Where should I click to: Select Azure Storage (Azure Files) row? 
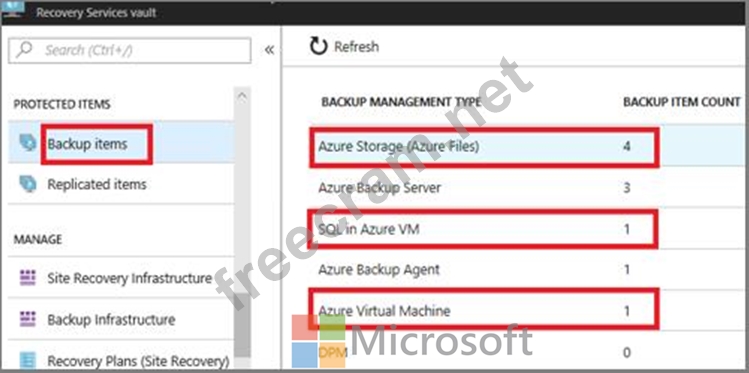point(527,146)
